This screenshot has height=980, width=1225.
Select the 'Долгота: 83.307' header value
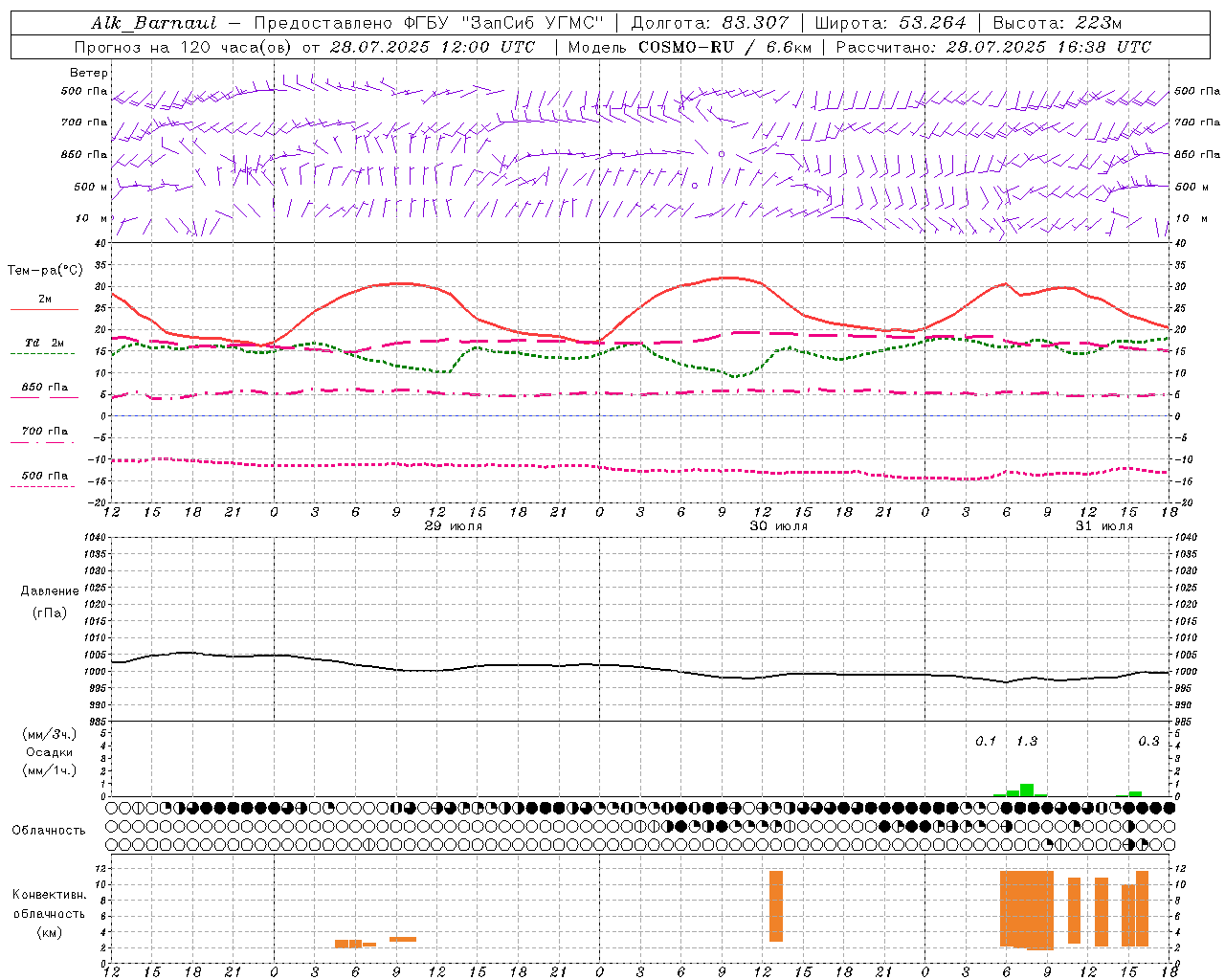coord(710,23)
